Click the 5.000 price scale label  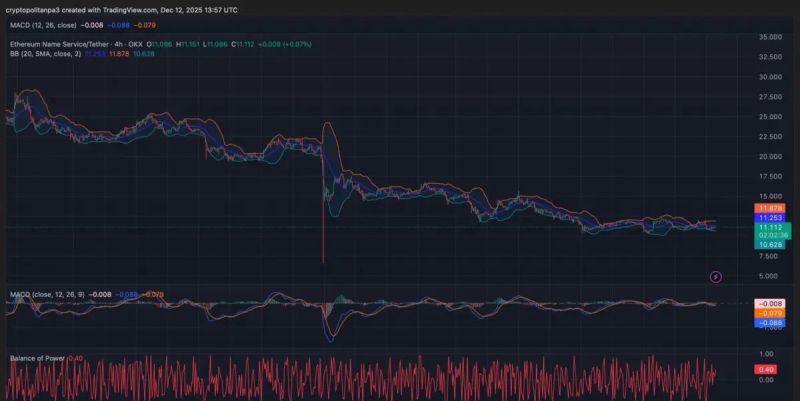pyautogui.click(x=768, y=276)
